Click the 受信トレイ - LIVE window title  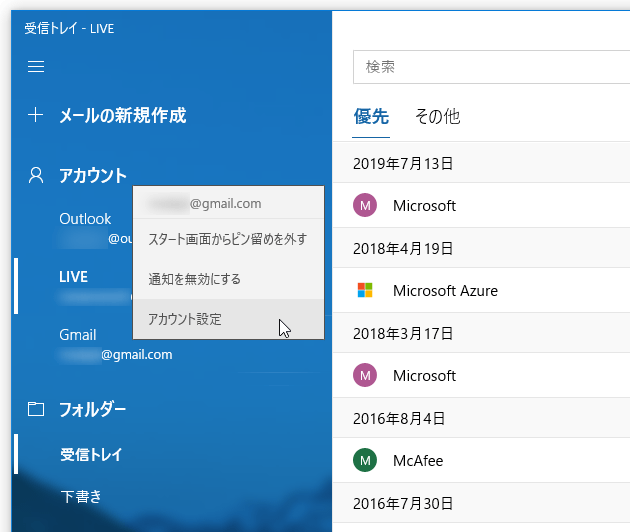coord(69,29)
